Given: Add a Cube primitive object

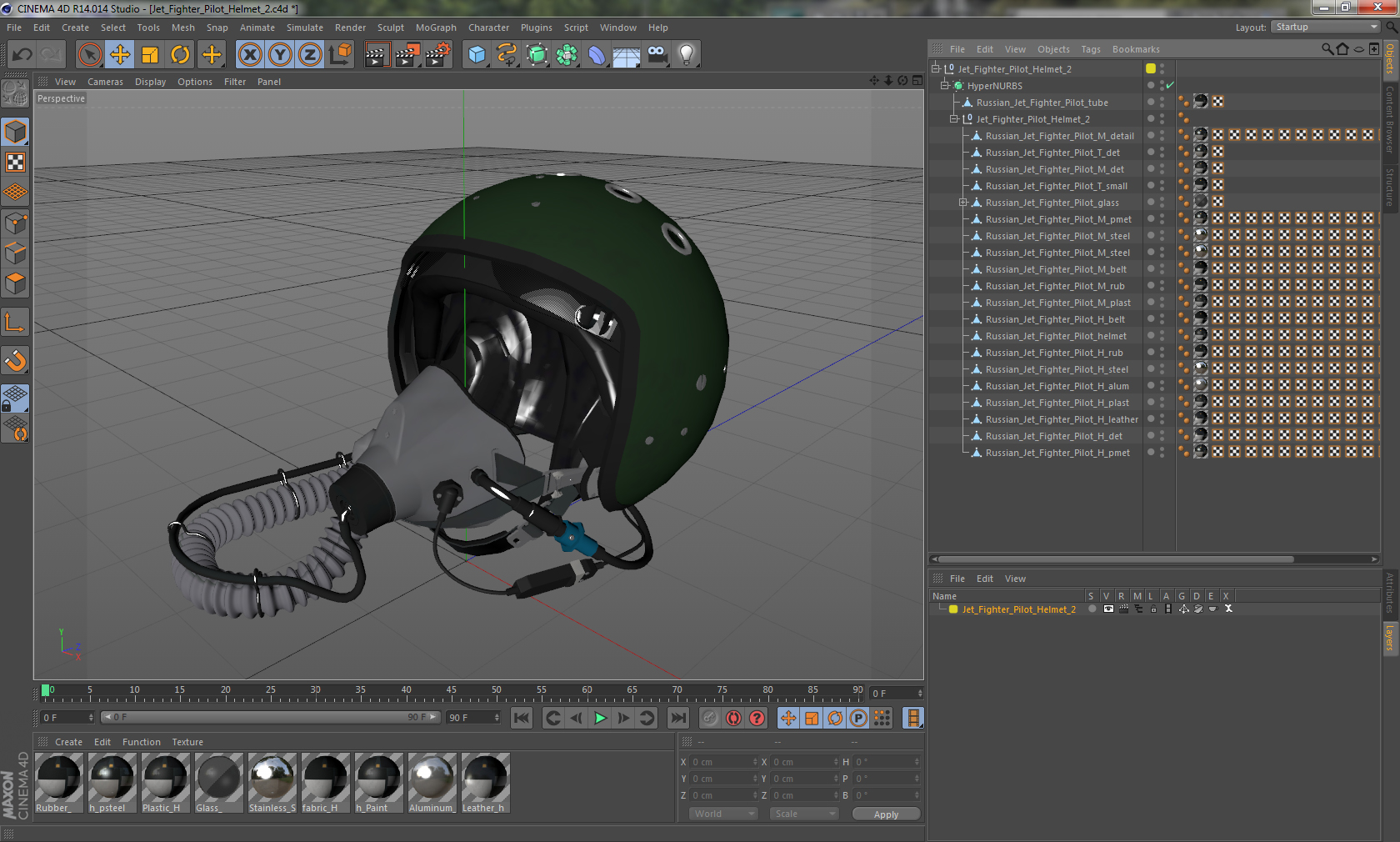Looking at the screenshot, I should pyautogui.click(x=477, y=55).
